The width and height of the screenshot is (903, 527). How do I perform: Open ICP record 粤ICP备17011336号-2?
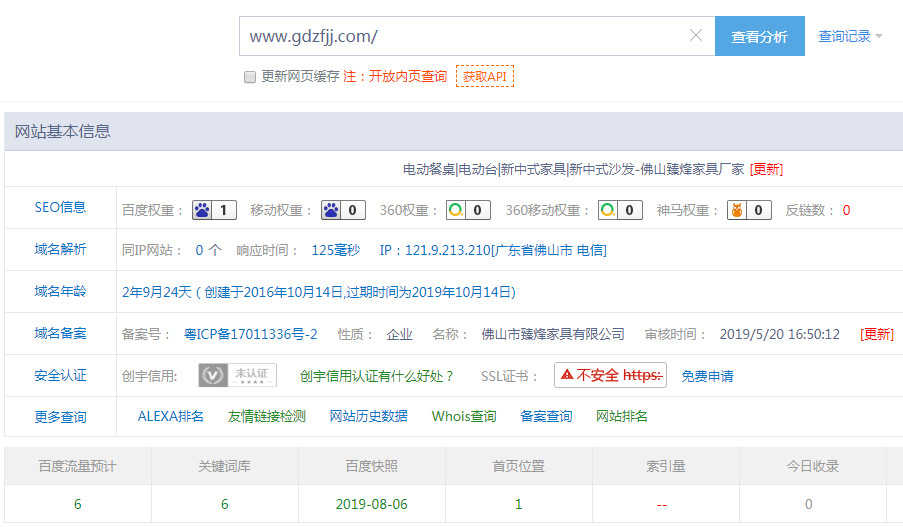click(x=251, y=334)
